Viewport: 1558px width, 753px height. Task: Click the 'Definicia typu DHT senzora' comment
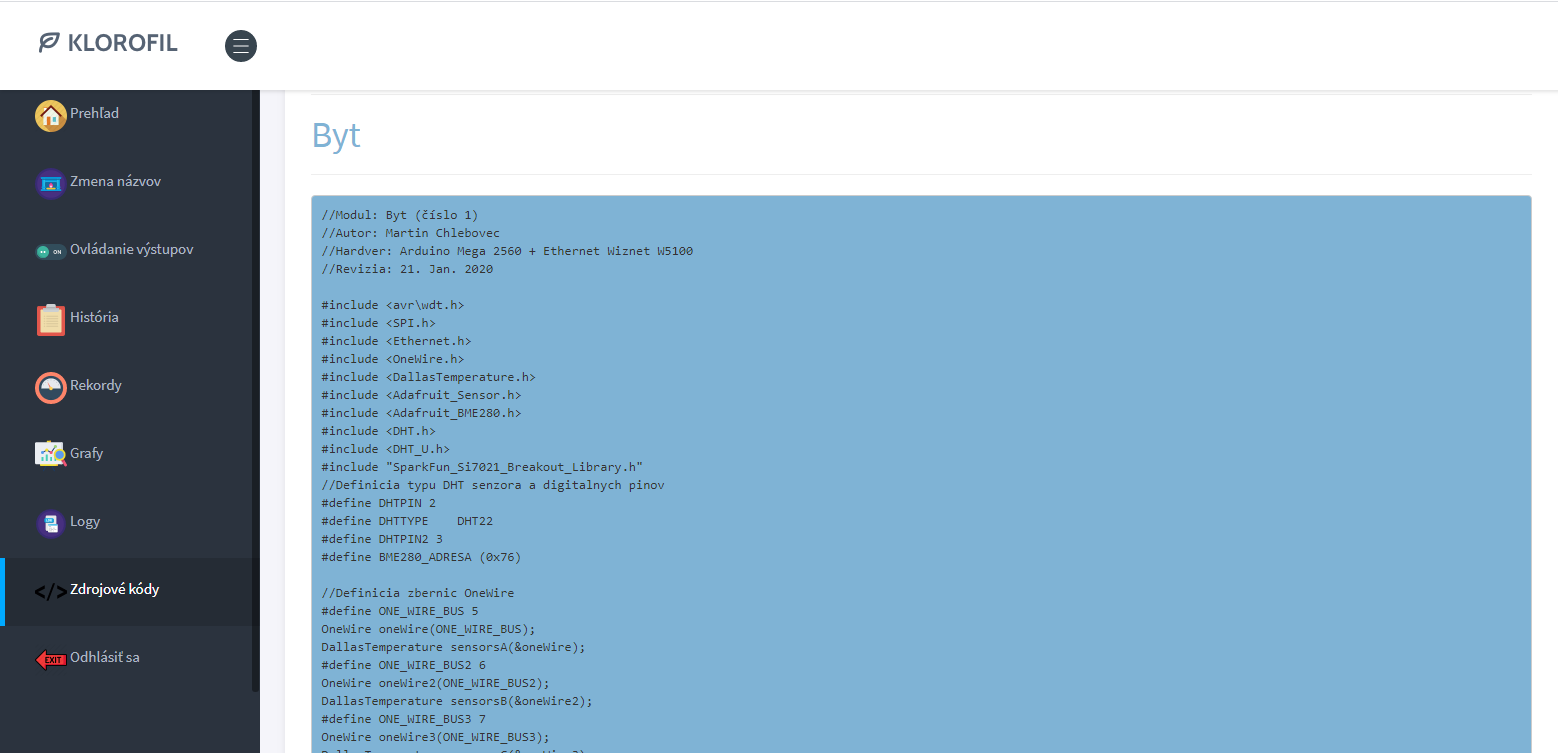coord(493,485)
